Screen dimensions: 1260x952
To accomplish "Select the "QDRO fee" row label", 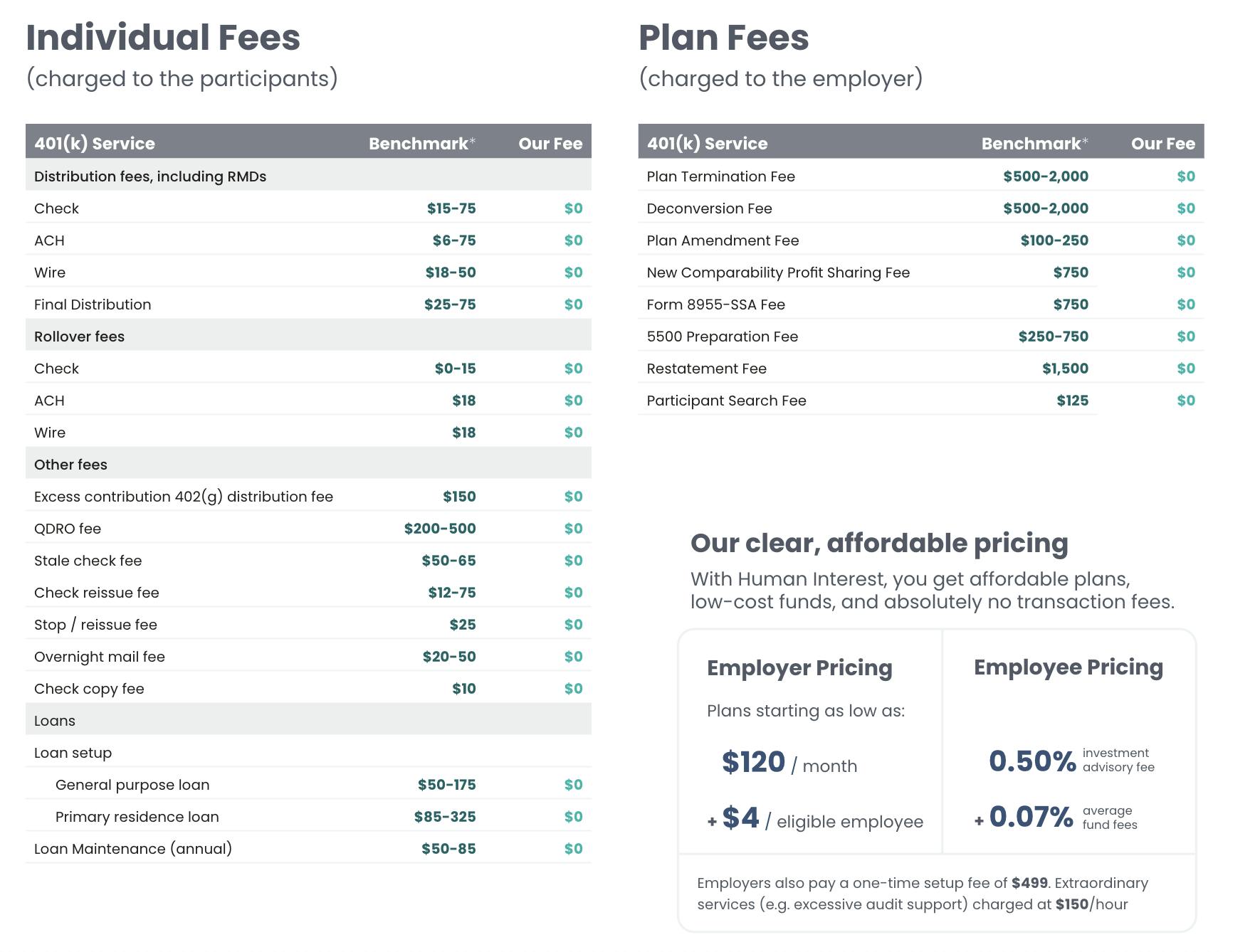I will tap(68, 529).
